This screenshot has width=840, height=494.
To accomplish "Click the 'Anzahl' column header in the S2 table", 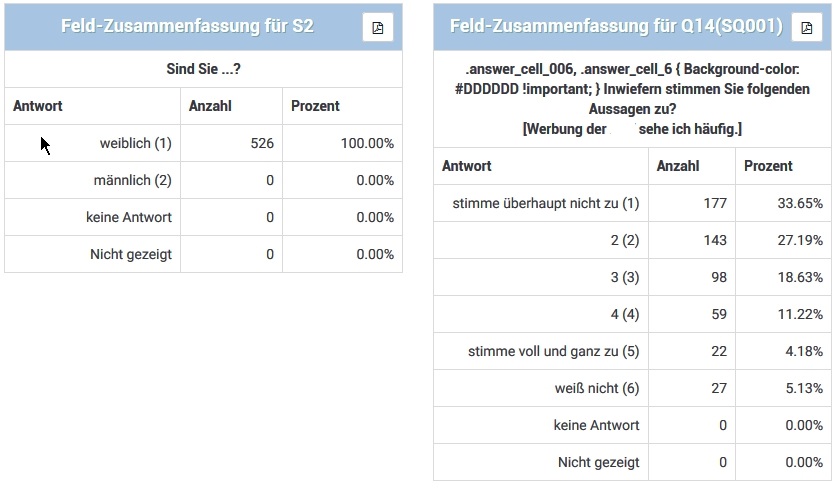I will 210,106.
